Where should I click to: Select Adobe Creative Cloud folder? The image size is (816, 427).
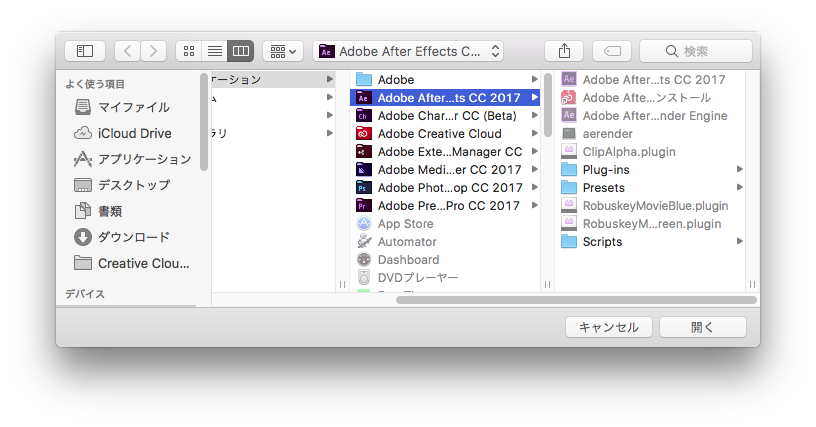[x=445, y=134]
